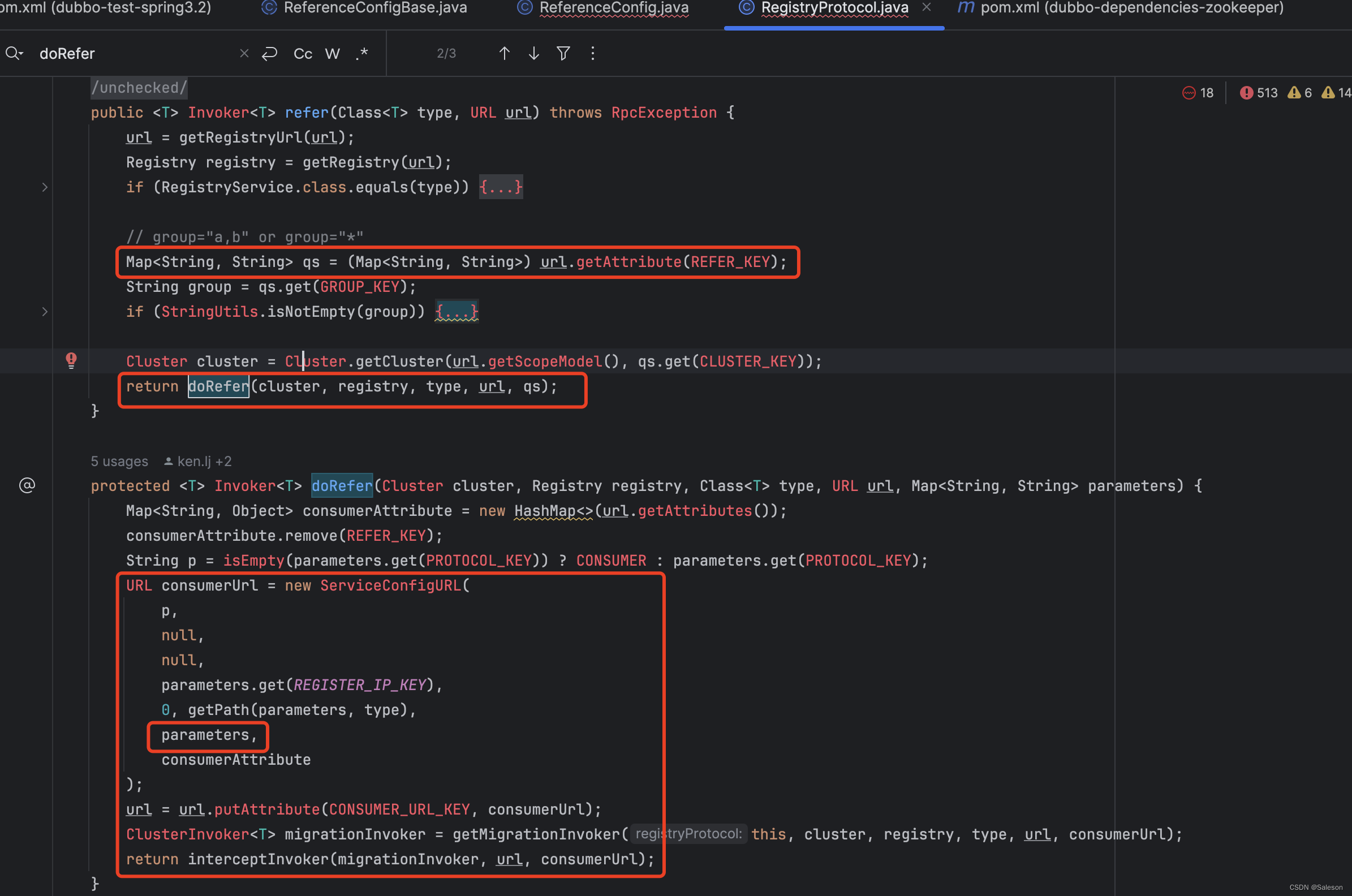Select RegistryProtocol.java tab
The height and width of the screenshot is (896, 1352).
point(834,8)
